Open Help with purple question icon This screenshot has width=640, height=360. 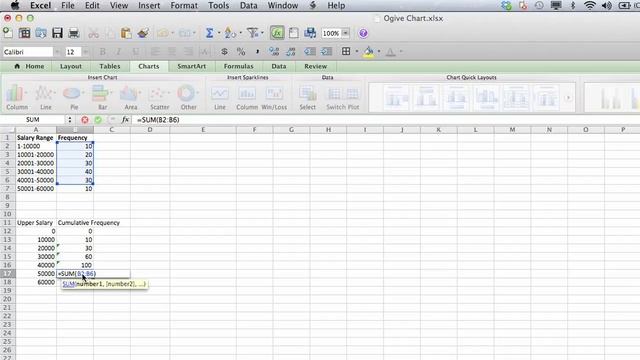point(363,33)
